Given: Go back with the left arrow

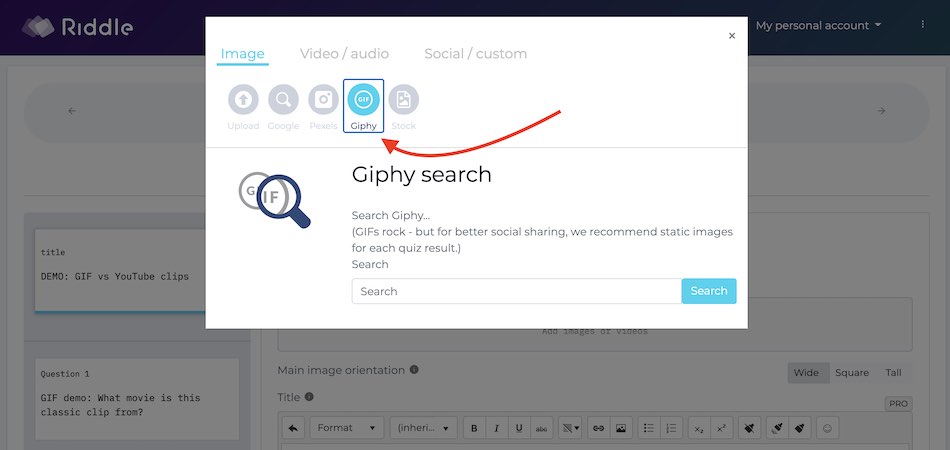Looking at the screenshot, I should [72, 111].
